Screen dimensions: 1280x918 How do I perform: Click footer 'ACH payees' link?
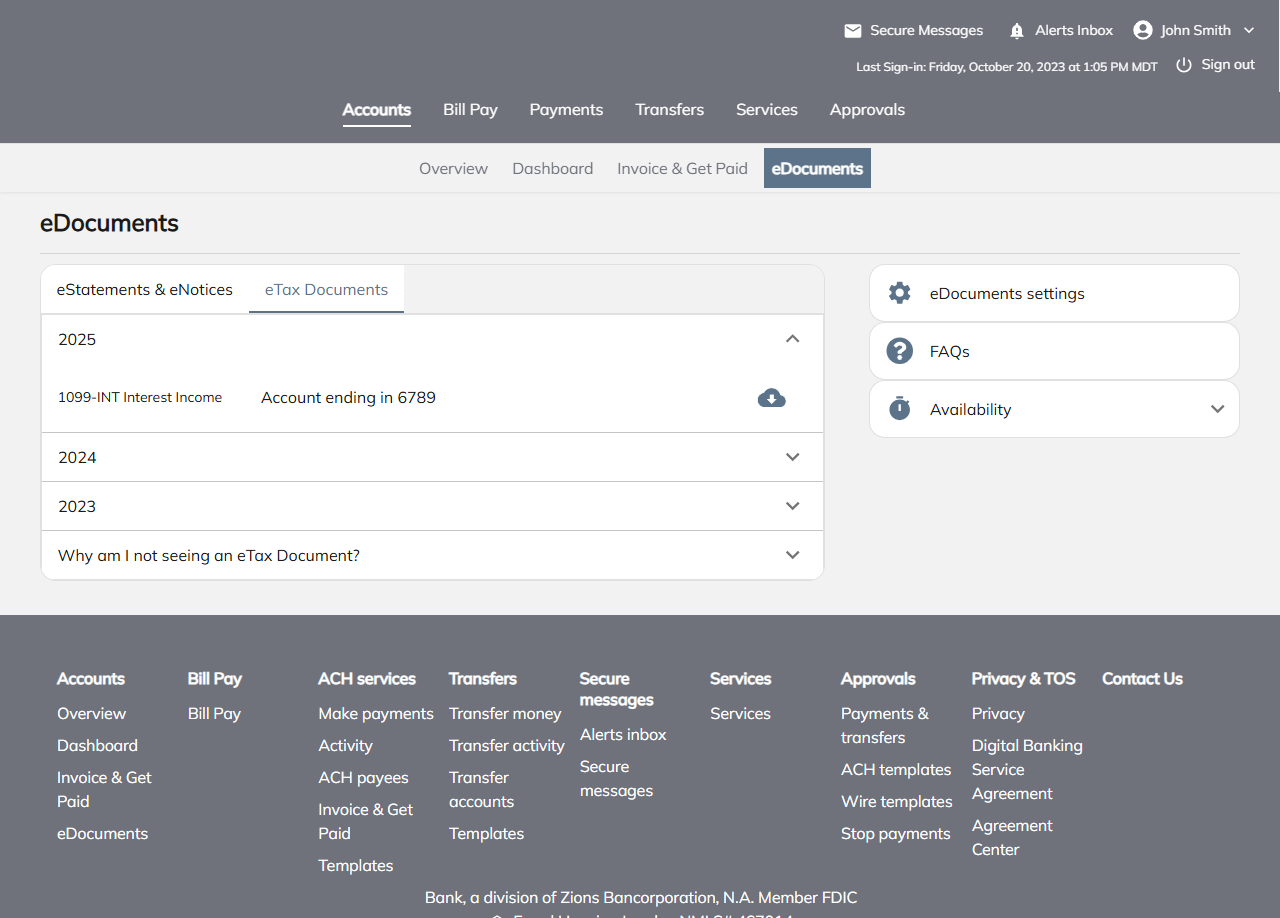coord(363,778)
